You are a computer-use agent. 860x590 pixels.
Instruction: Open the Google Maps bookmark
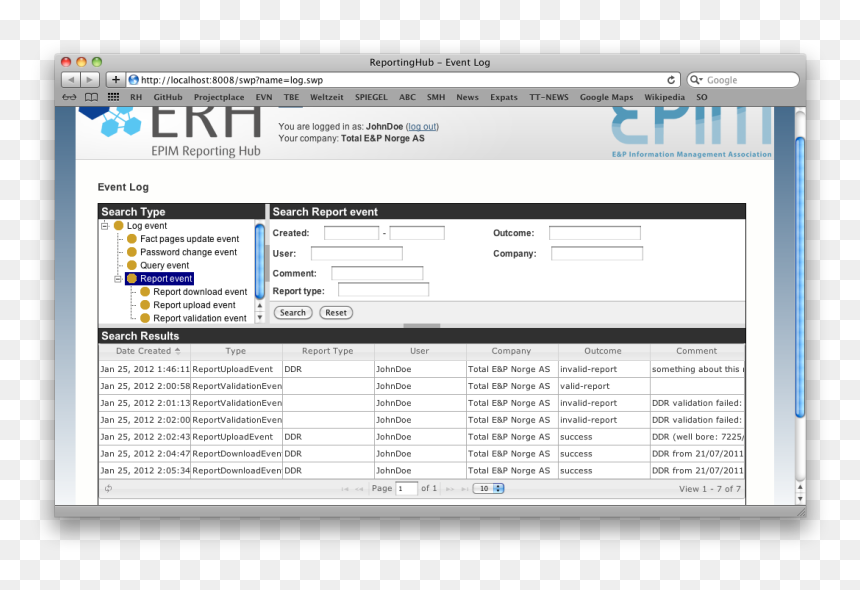(x=607, y=97)
